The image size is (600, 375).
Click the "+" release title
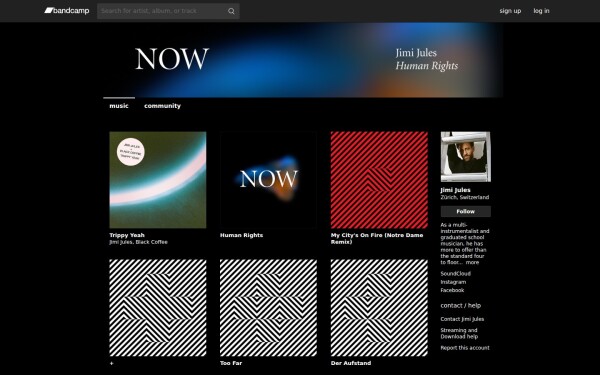[x=112, y=363]
